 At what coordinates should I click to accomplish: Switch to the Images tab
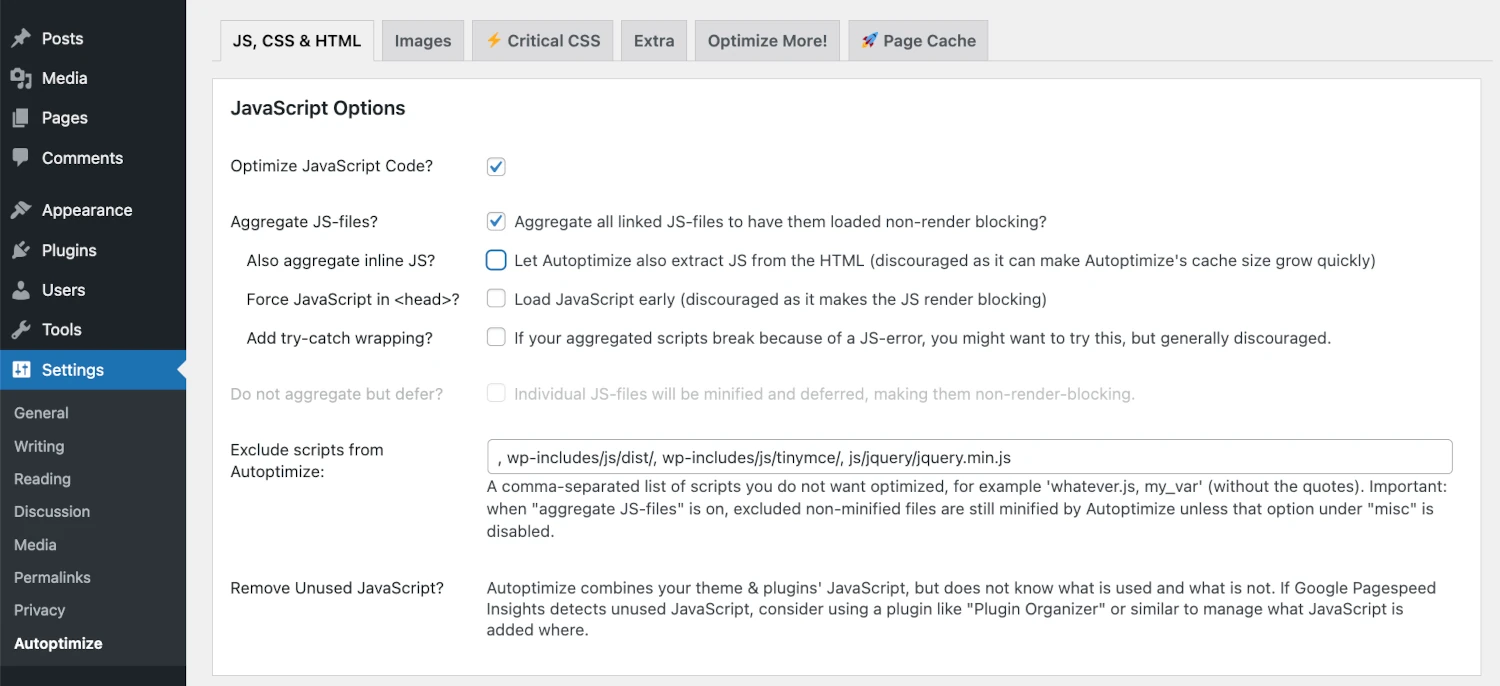point(423,41)
